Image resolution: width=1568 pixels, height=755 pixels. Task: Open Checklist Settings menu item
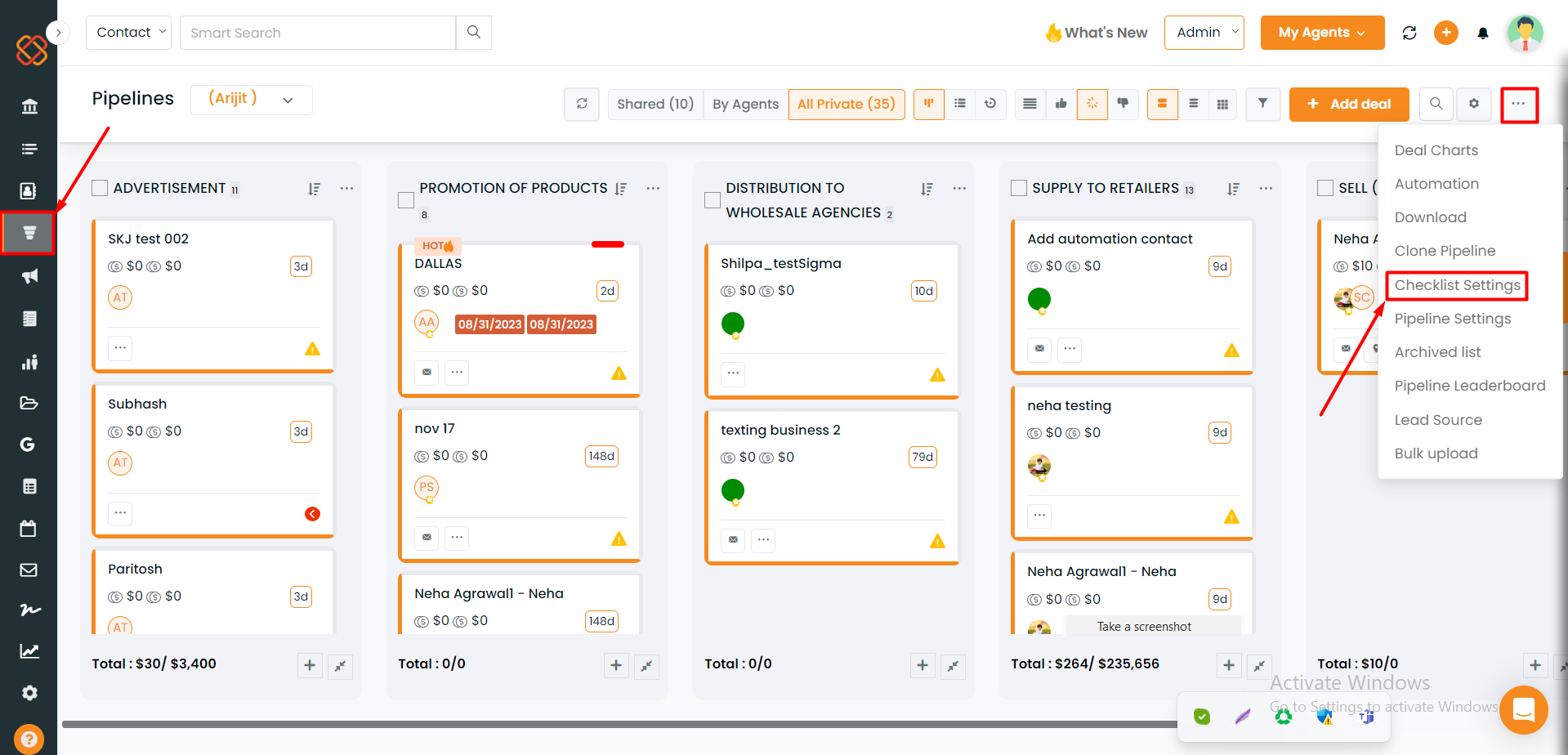1457,285
